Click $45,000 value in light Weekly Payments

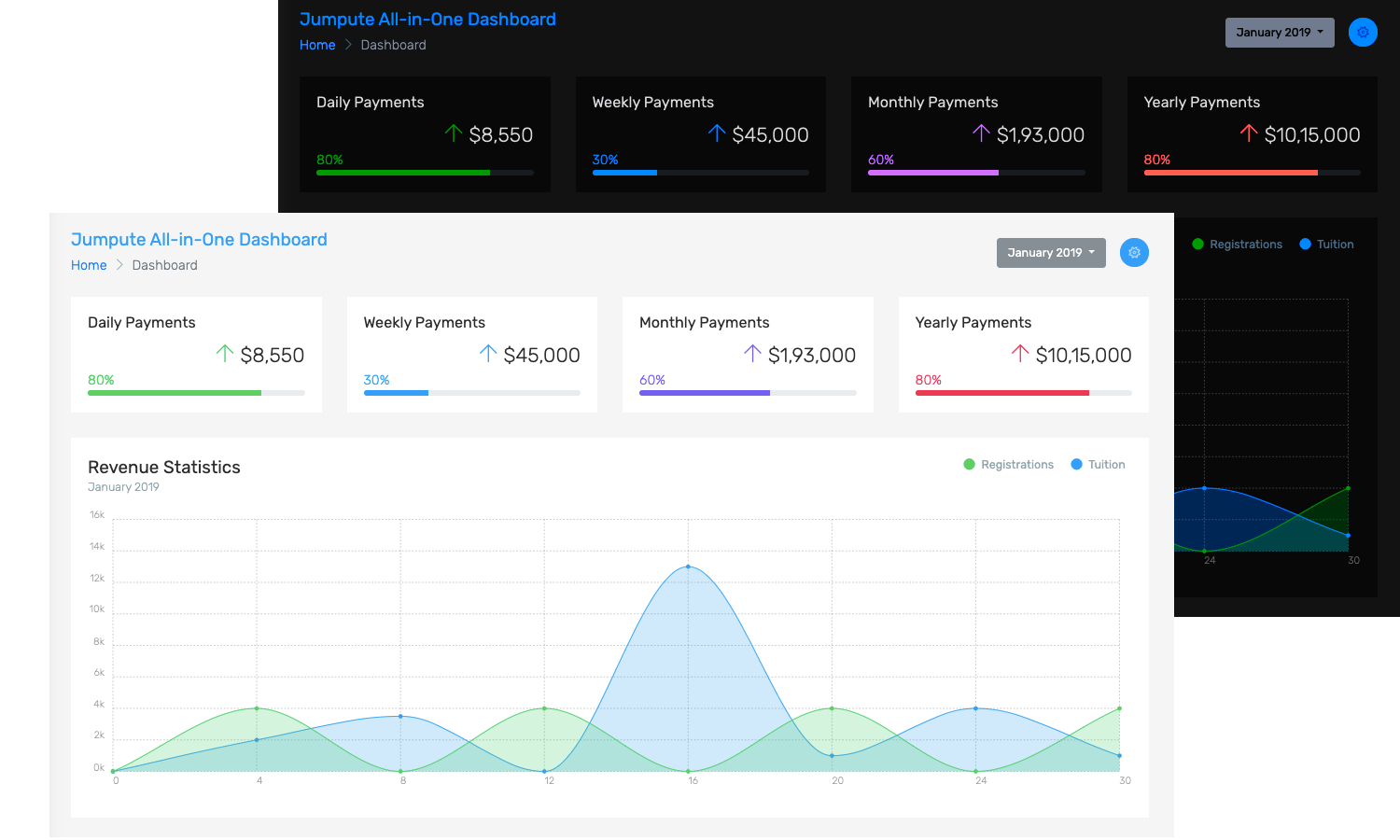pyautogui.click(x=542, y=355)
